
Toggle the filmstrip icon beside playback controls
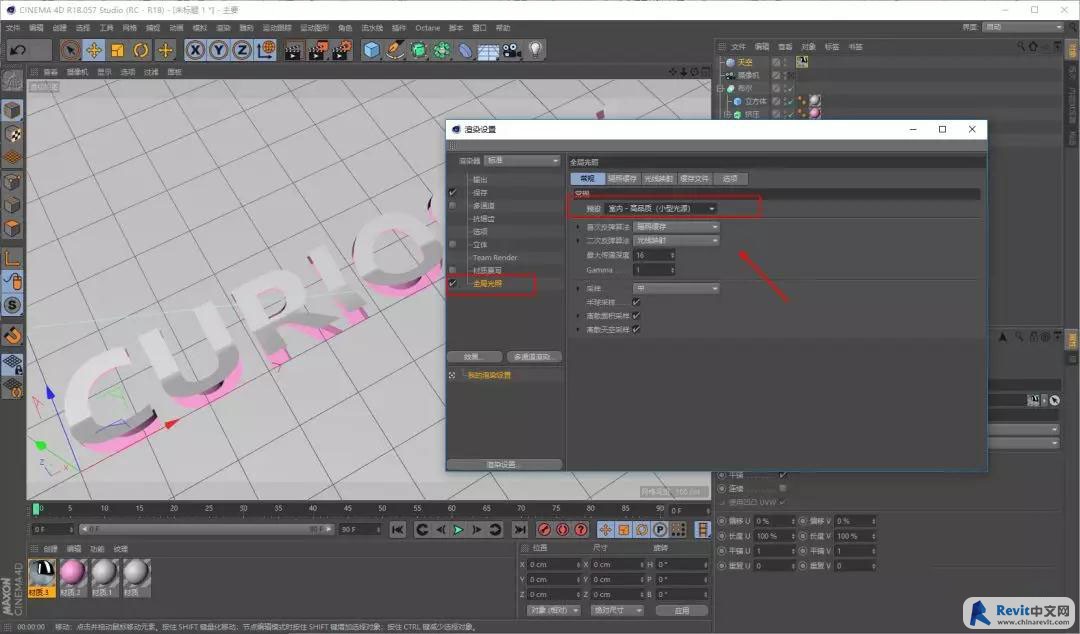[x=702, y=529]
